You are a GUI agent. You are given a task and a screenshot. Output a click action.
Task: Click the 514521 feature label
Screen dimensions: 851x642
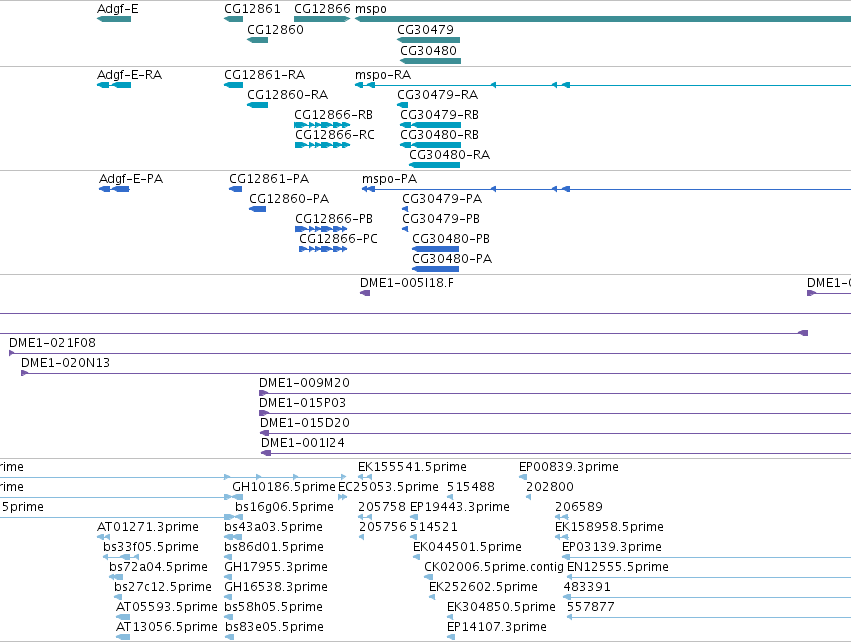[x=434, y=527]
